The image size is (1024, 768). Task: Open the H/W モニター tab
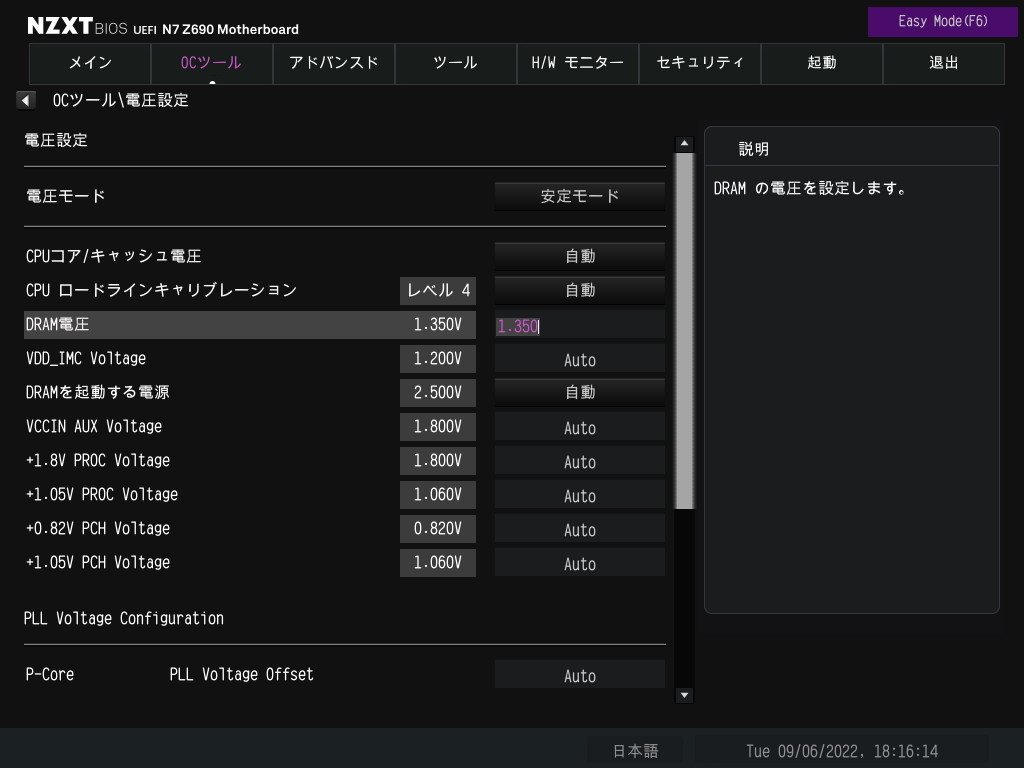tap(578, 63)
